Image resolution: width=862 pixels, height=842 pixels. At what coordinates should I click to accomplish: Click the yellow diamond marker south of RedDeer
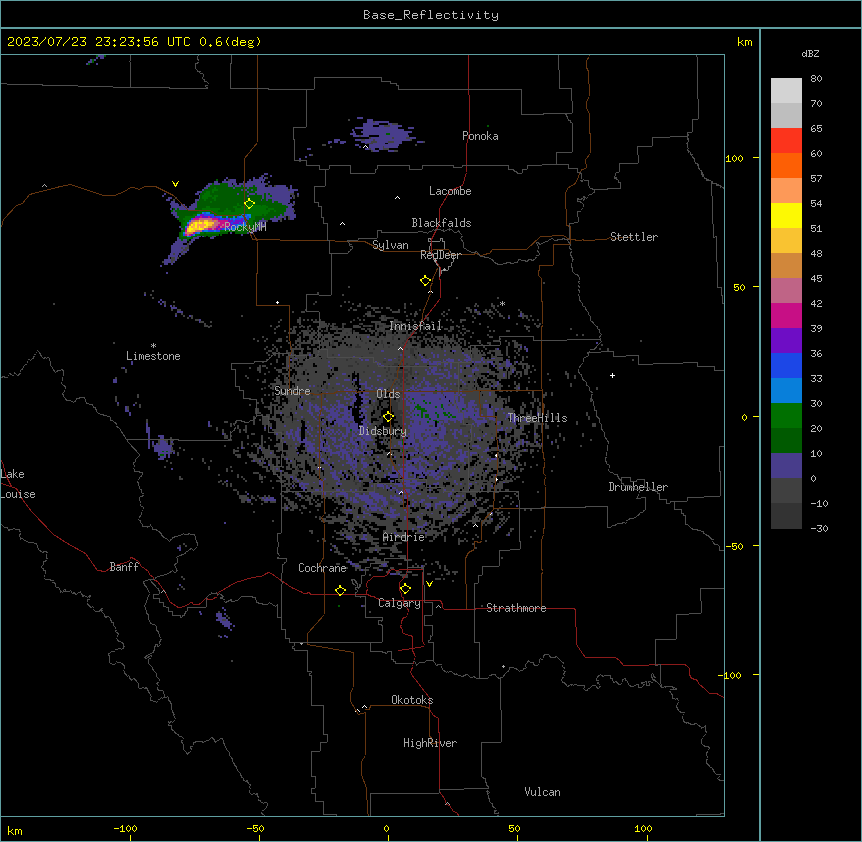pos(426,281)
